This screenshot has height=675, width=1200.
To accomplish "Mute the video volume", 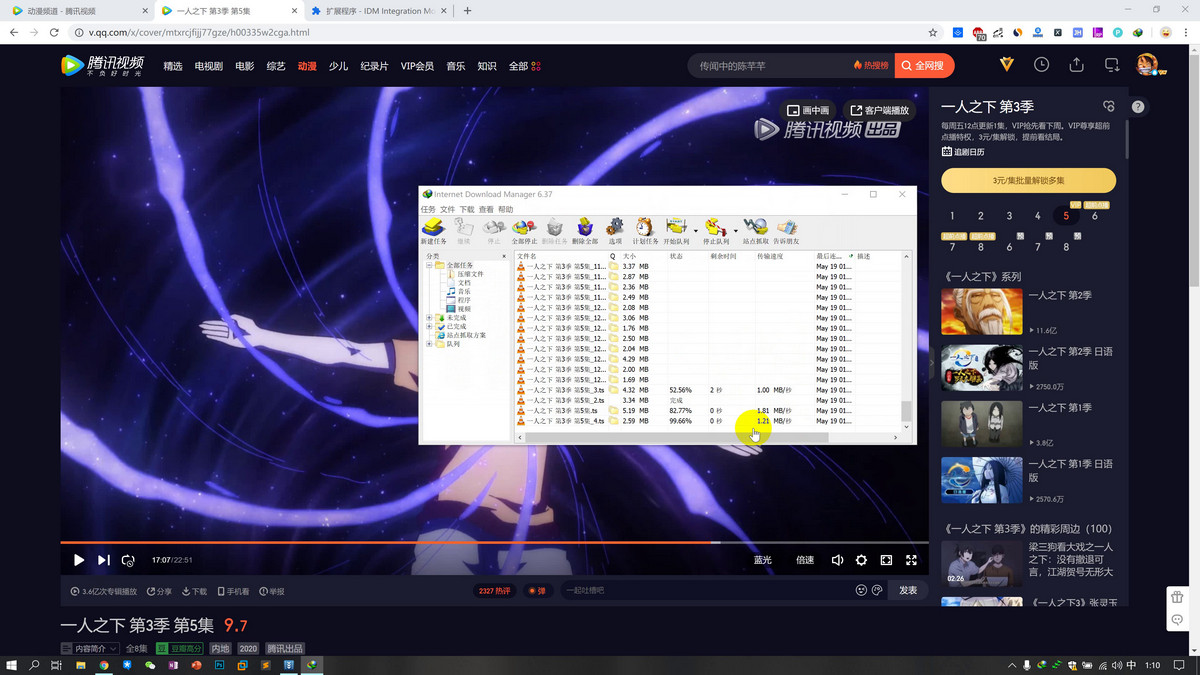I will coord(837,561).
